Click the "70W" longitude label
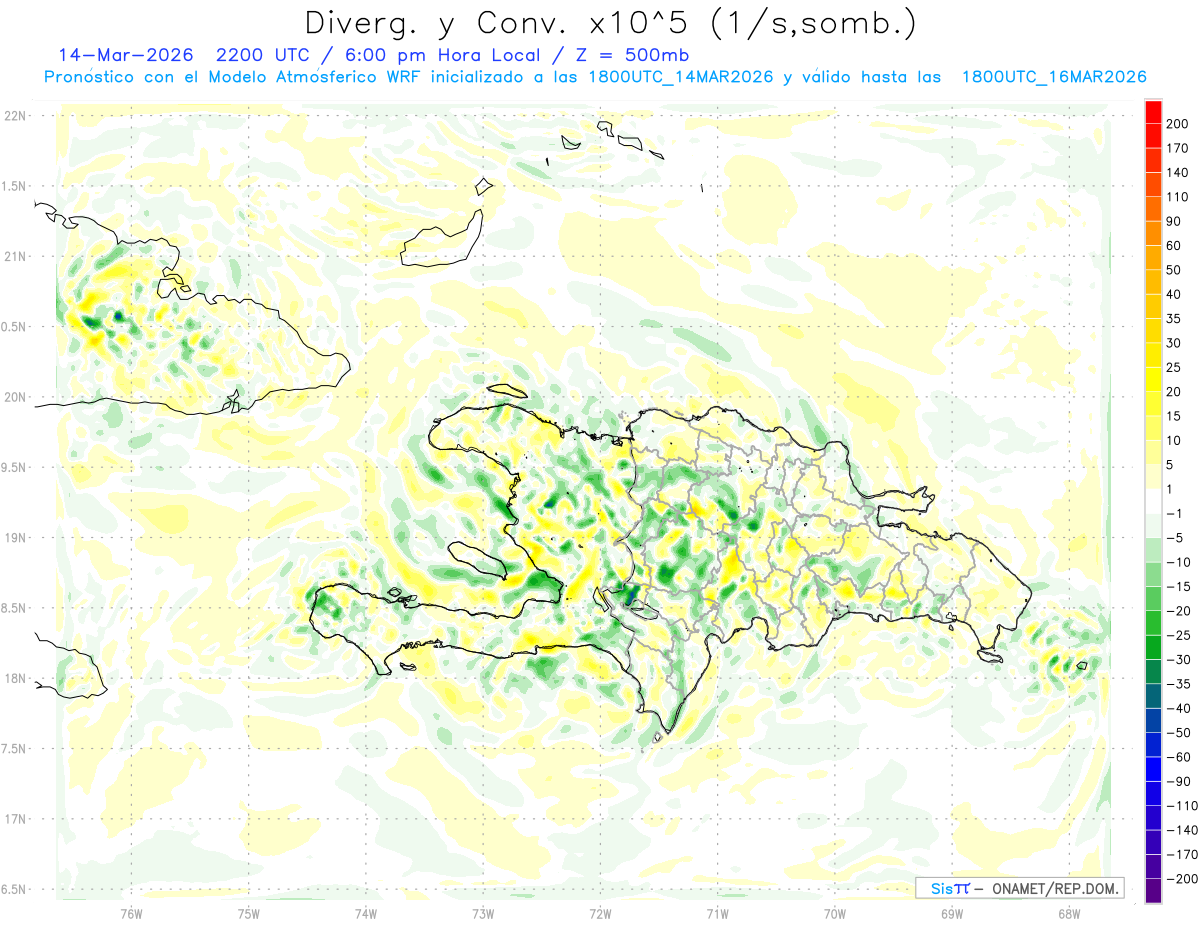Screen dimensions: 1200x927 [x=835, y=913]
